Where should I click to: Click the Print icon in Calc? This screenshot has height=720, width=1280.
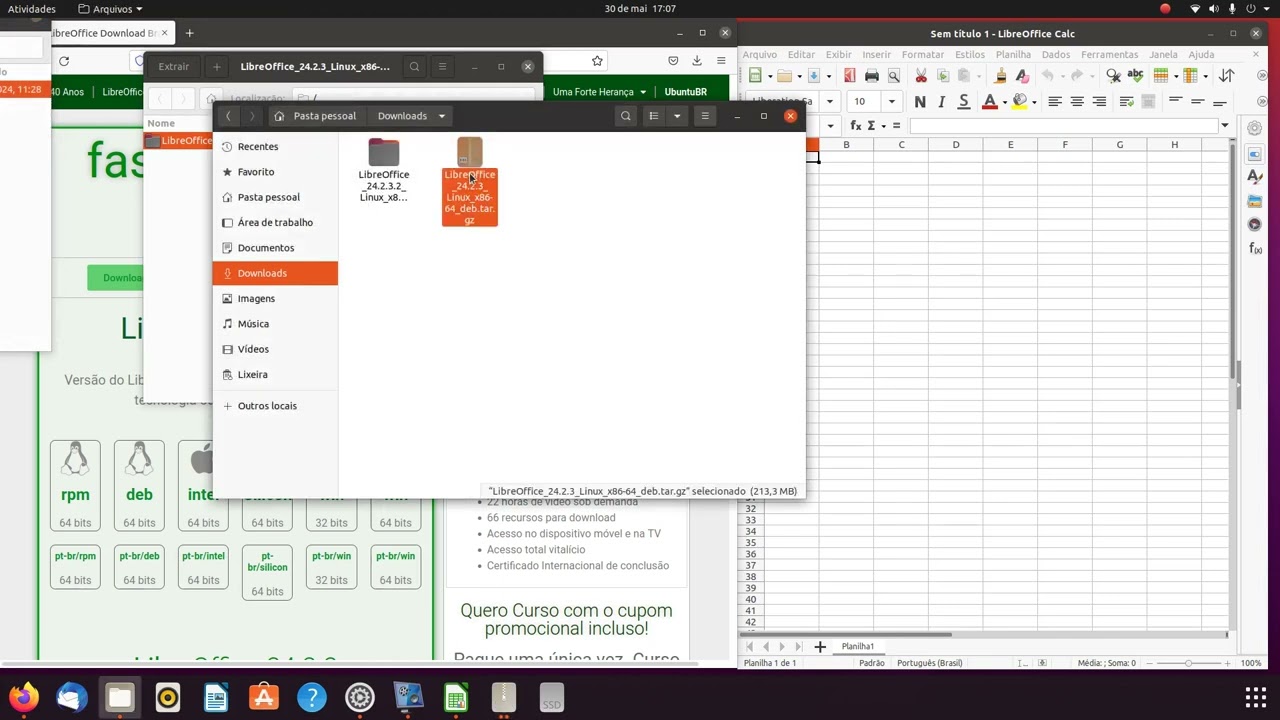tap(872, 75)
